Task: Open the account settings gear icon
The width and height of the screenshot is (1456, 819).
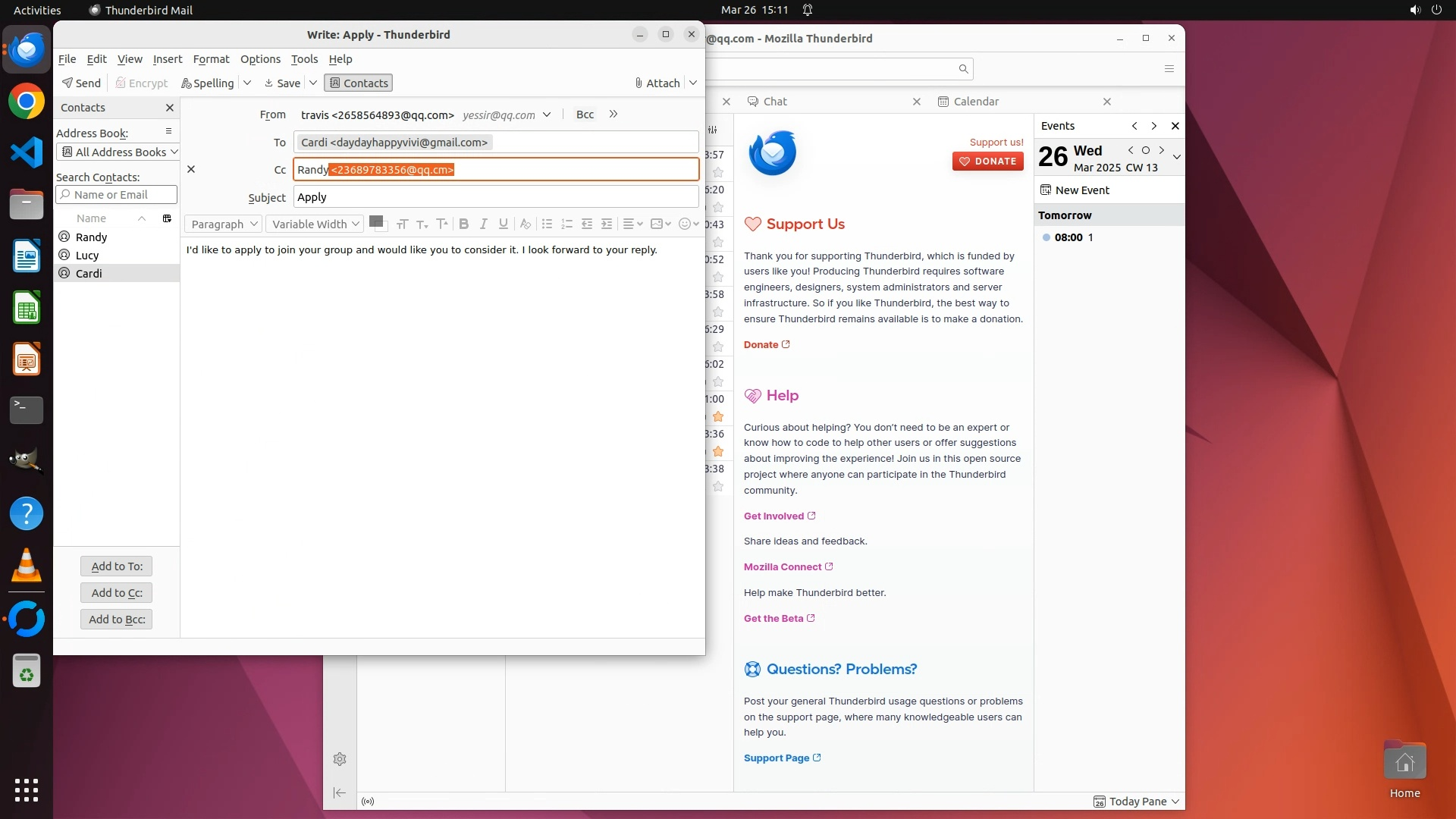Action: click(x=340, y=759)
